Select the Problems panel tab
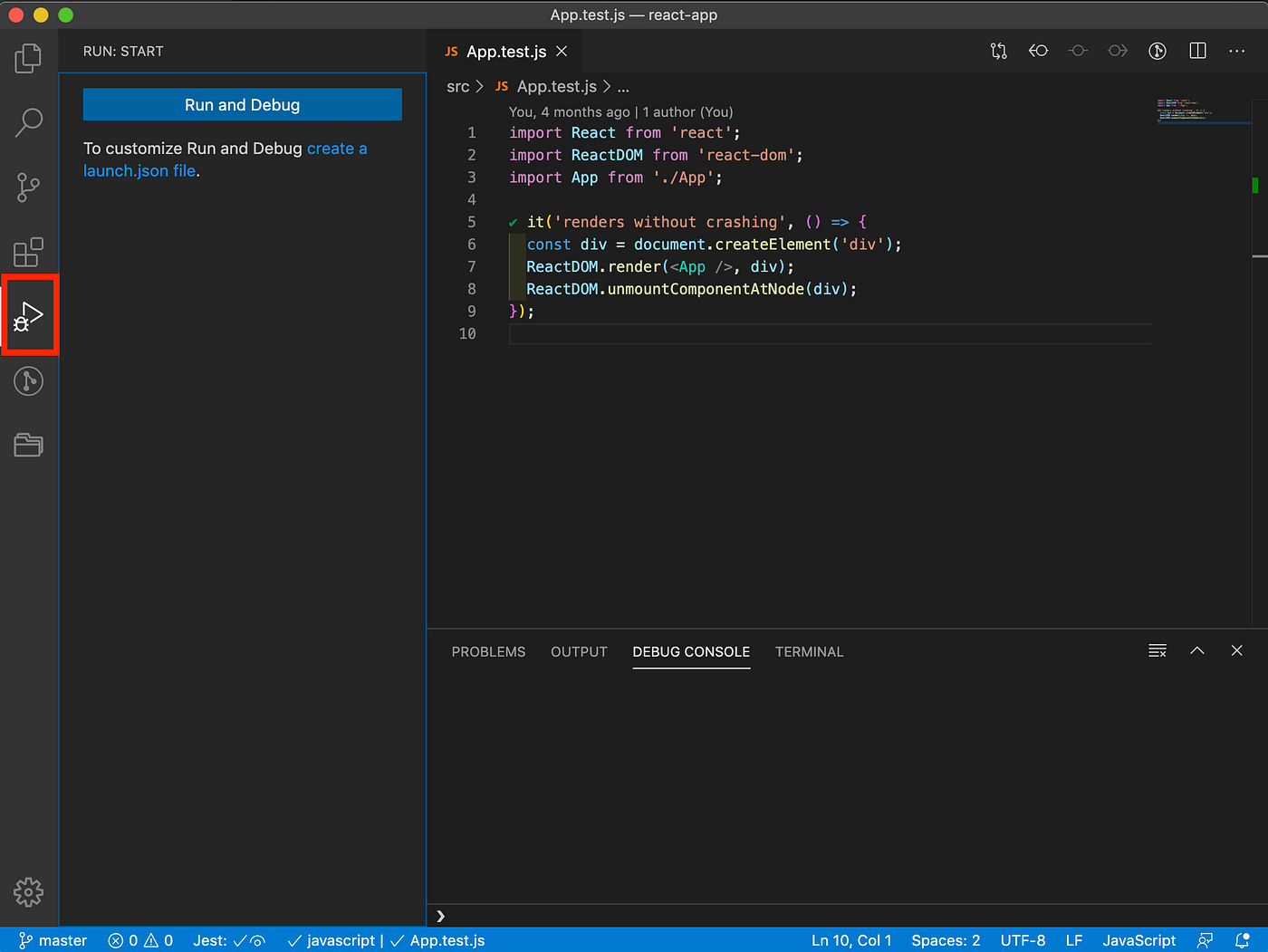The width and height of the screenshot is (1268, 952). coord(488,651)
